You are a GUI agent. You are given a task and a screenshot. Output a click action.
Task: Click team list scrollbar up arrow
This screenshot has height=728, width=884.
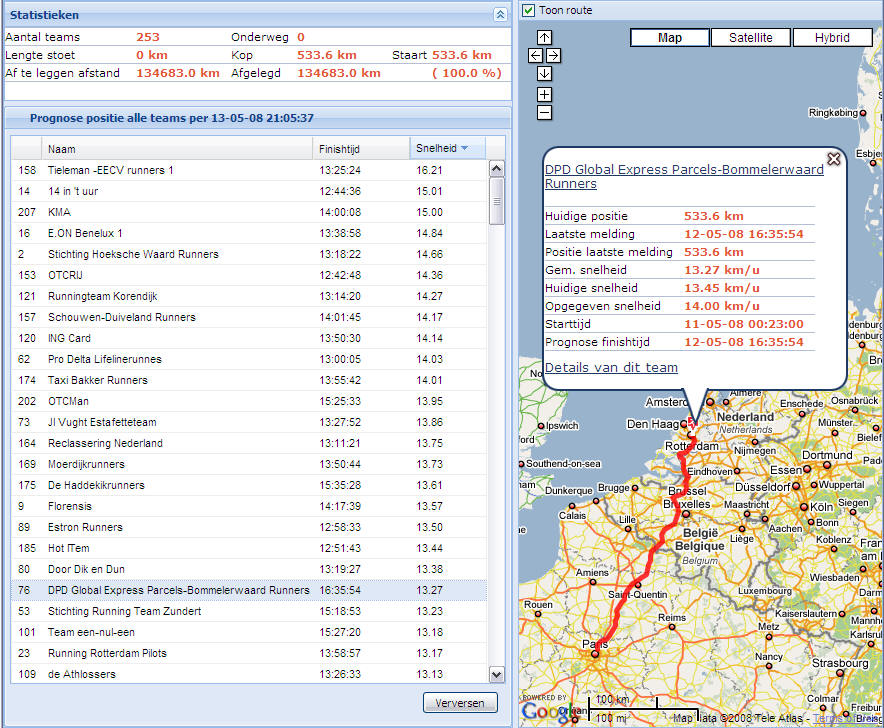(497, 169)
